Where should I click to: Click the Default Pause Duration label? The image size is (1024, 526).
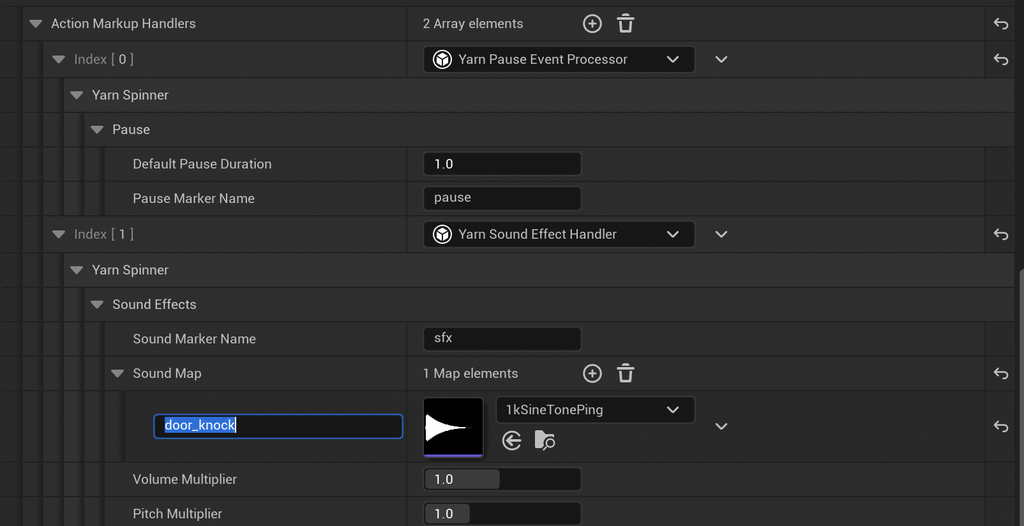202,164
